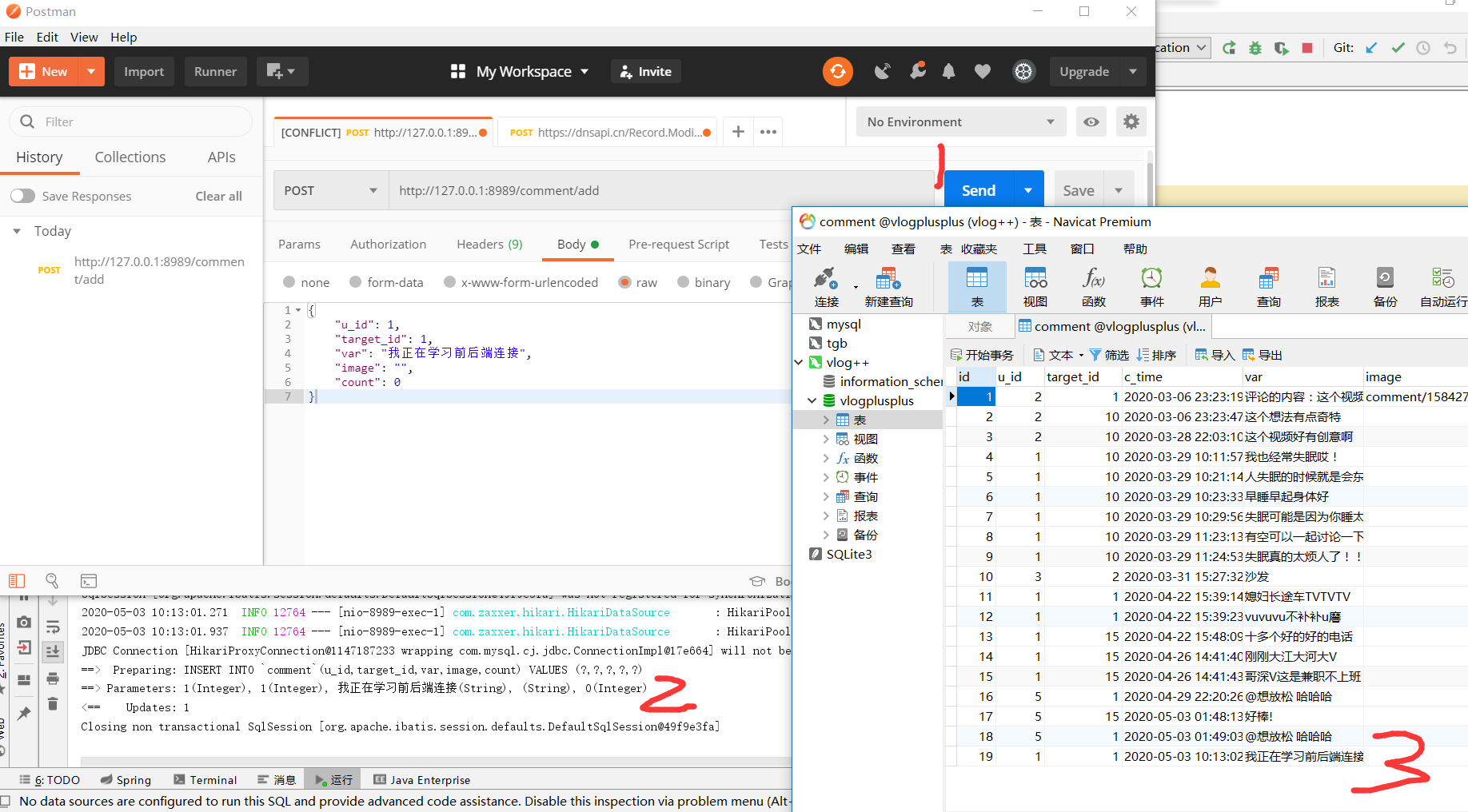Open the Postman notifications bell

click(949, 71)
